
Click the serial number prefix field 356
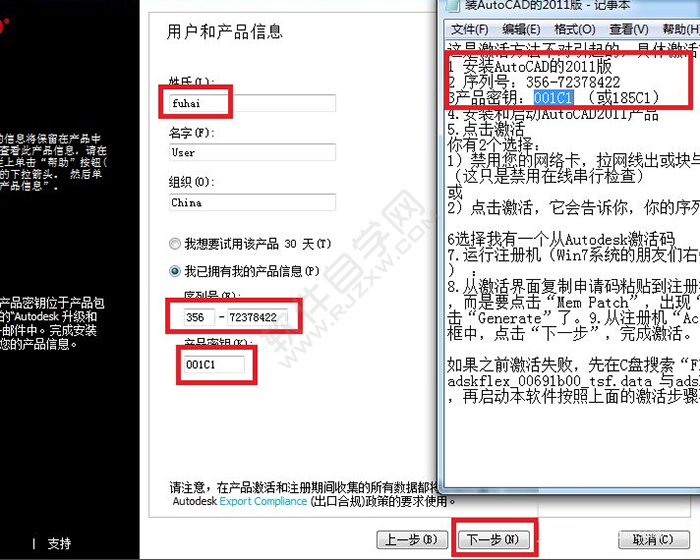pos(199,317)
